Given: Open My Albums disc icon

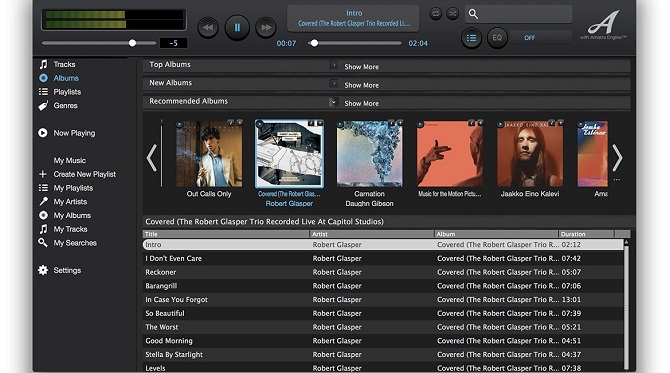Looking at the screenshot, I should (43, 215).
